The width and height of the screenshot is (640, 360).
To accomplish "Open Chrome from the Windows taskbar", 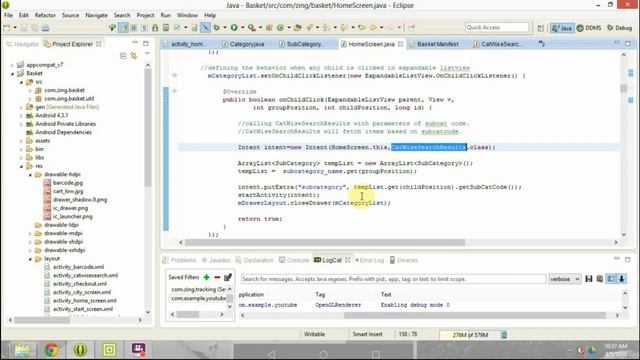I will [x=51, y=350].
